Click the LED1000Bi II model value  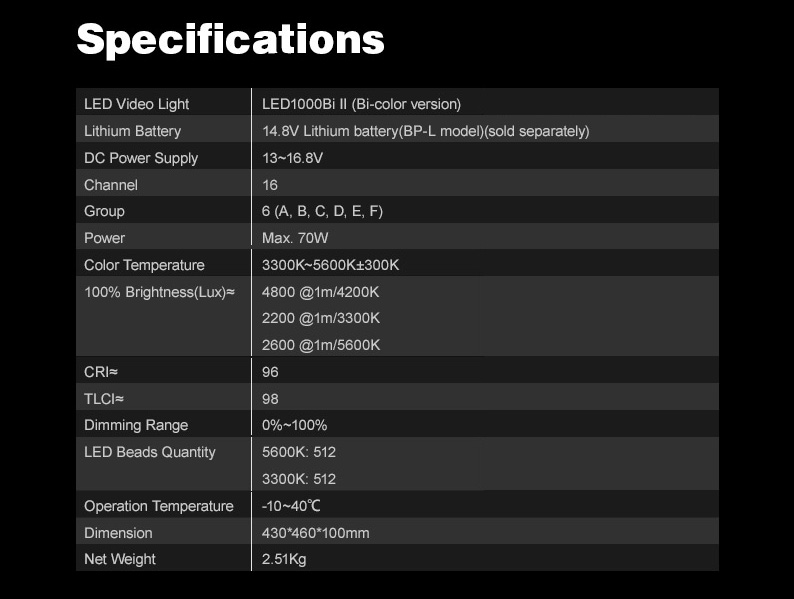(361, 104)
